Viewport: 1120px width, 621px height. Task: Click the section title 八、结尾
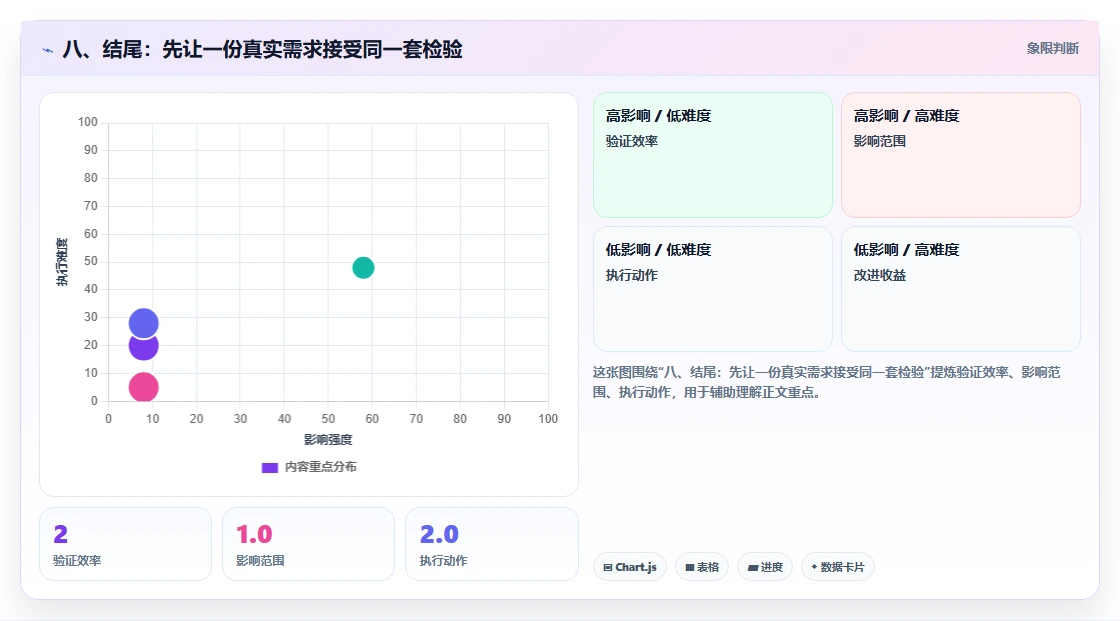click(263, 49)
